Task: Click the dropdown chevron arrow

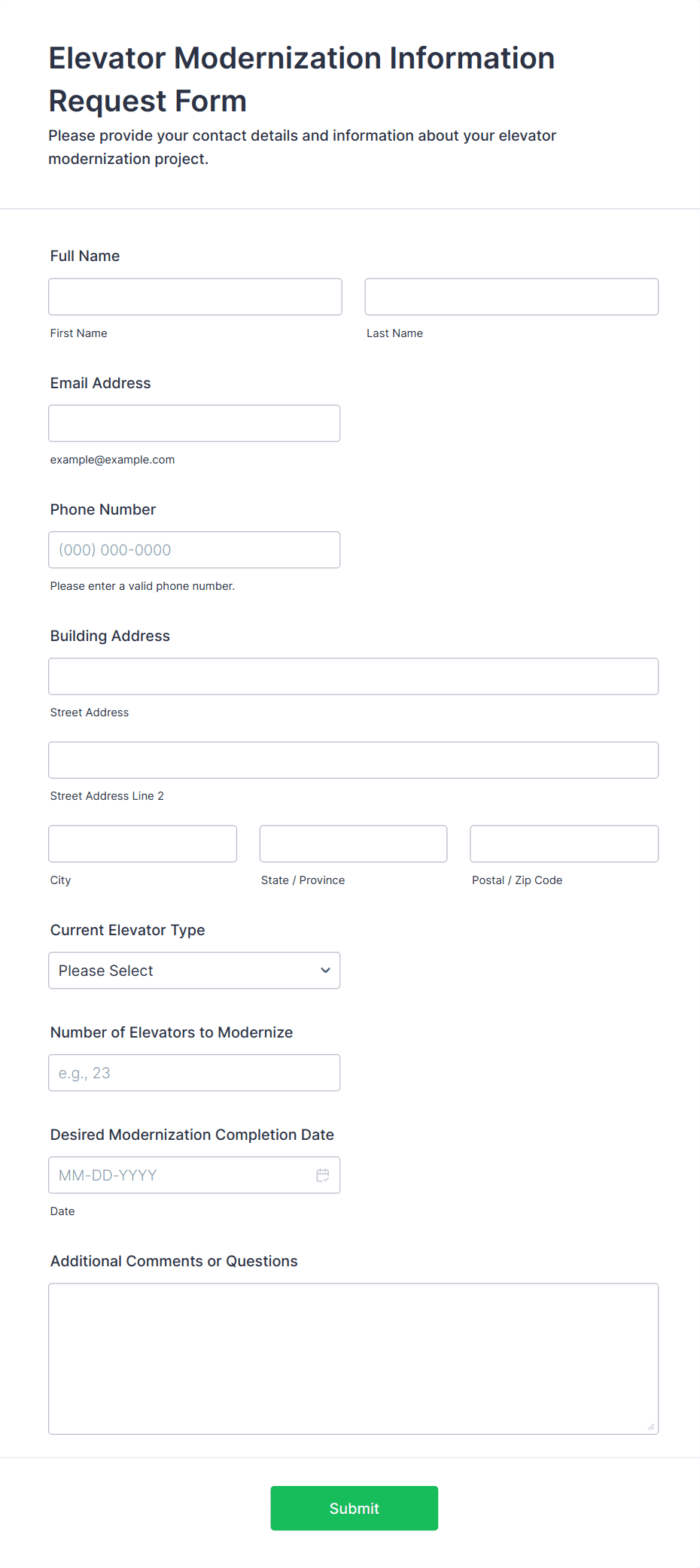Action: pyautogui.click(x=325, y=971)
